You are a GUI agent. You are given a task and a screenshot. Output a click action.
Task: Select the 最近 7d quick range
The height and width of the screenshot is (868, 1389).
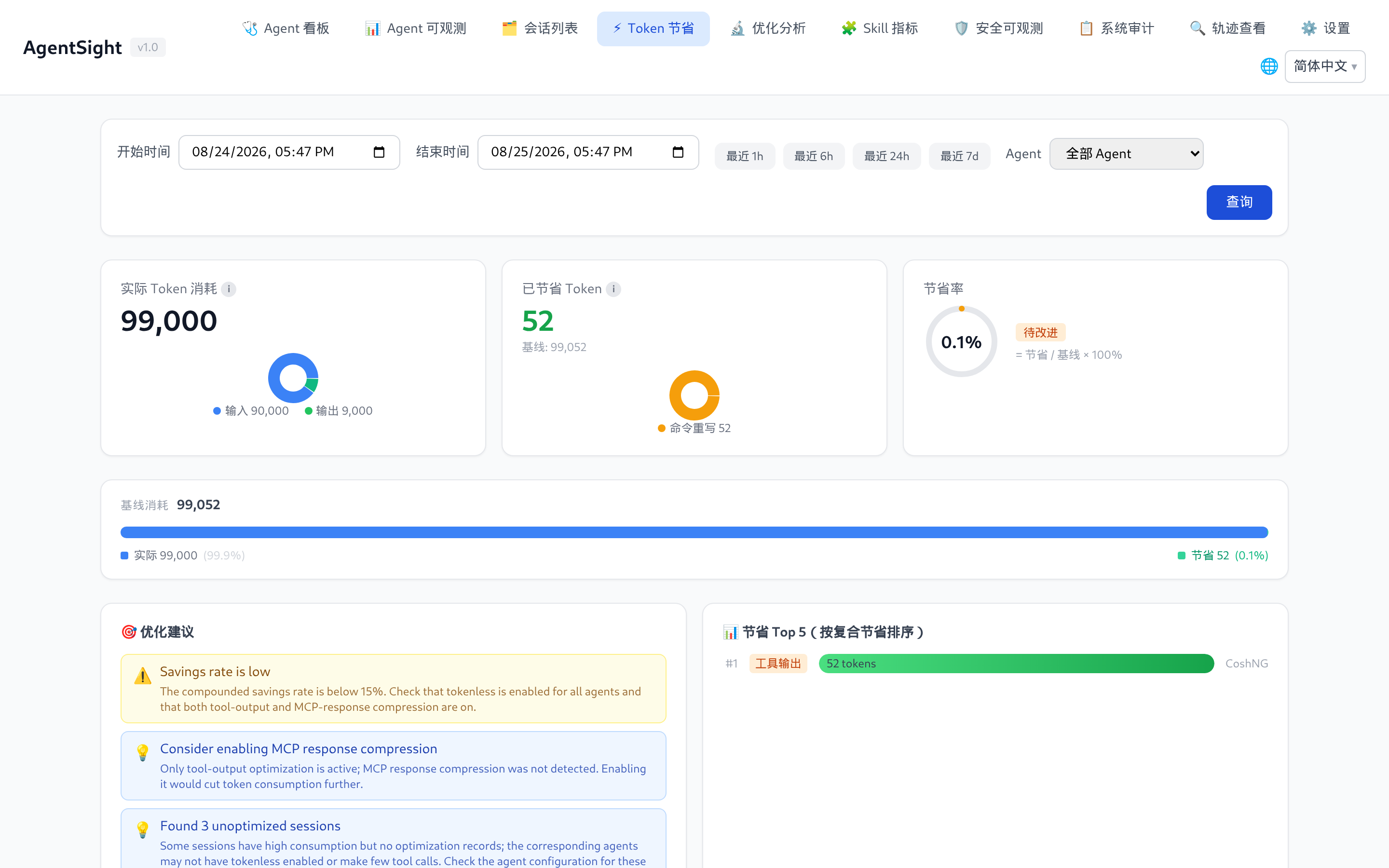point(959,156)
